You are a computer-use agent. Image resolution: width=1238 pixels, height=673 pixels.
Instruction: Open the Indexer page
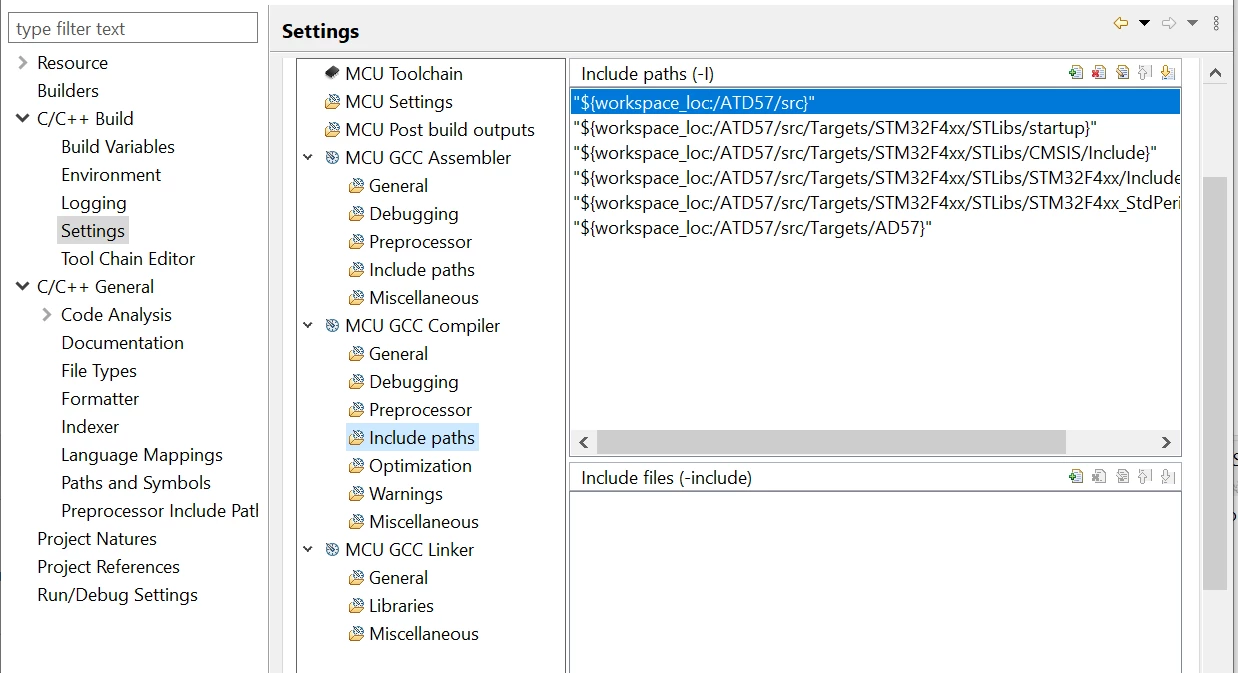point(90,426)
